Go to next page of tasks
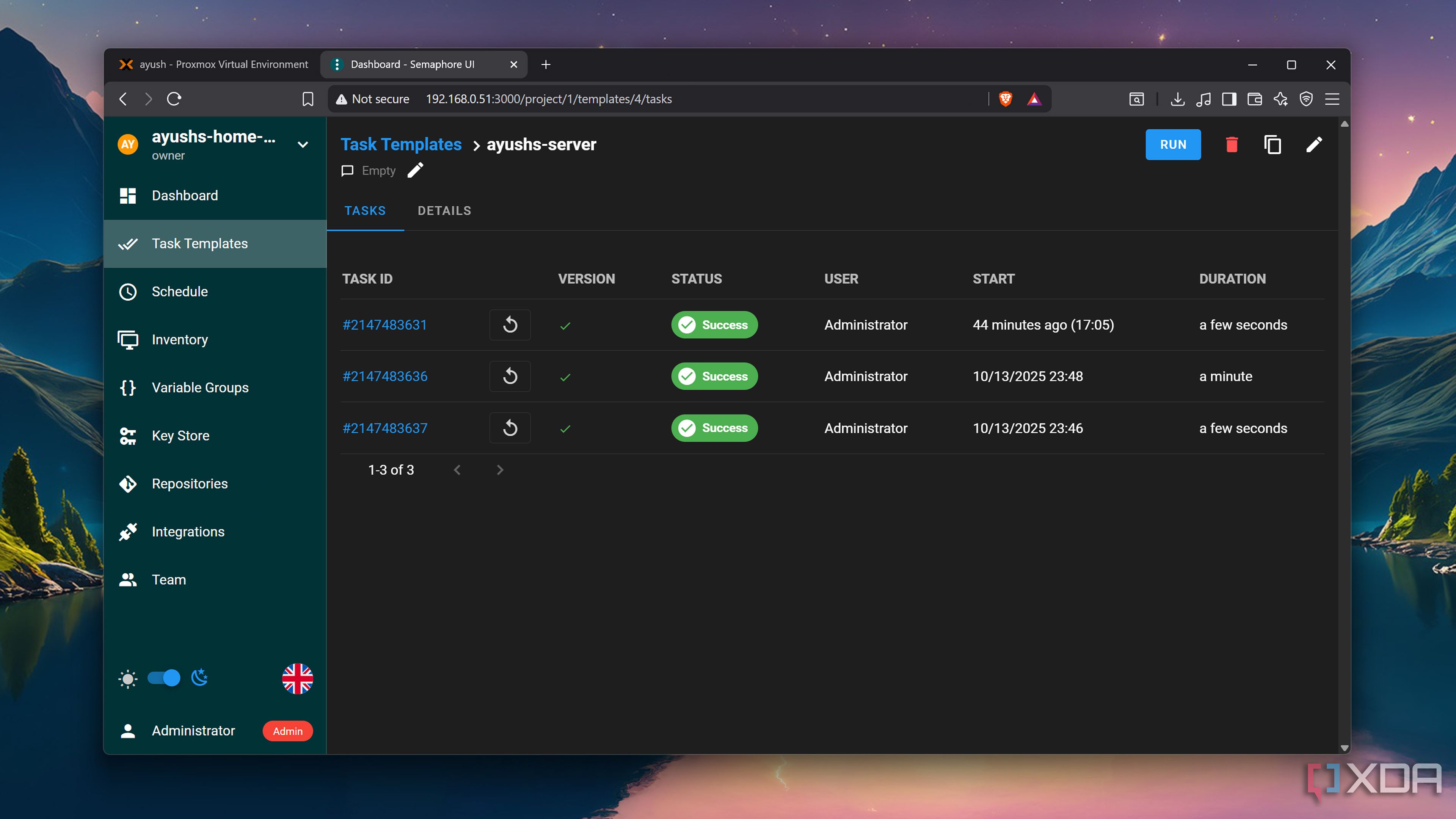 tap(500, 470)
